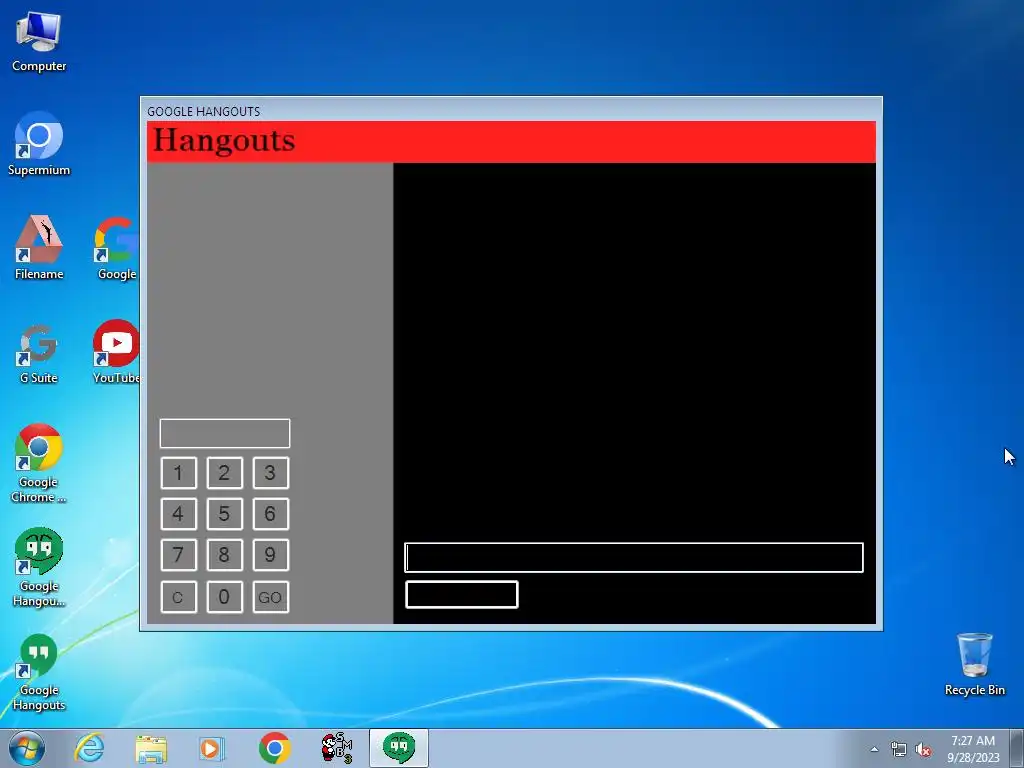Open the YouTube desktop shortcut

[x=116, y=353]
